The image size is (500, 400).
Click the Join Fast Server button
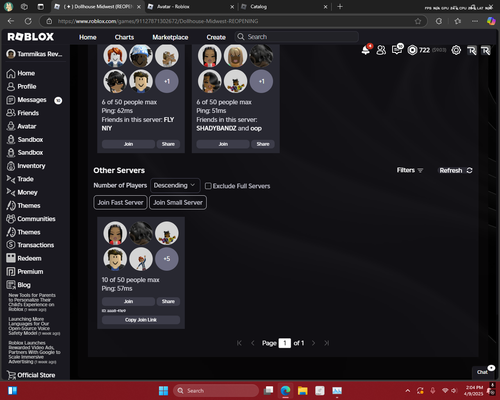pyautogui.click(x=120, y=202)
